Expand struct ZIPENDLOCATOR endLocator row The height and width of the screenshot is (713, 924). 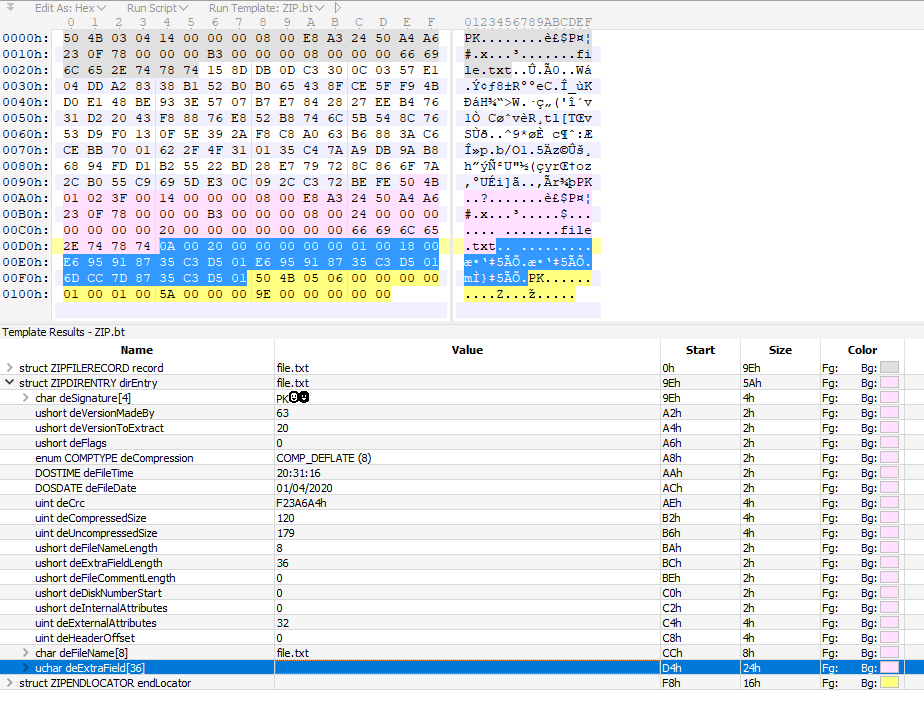tap(9, 682)
